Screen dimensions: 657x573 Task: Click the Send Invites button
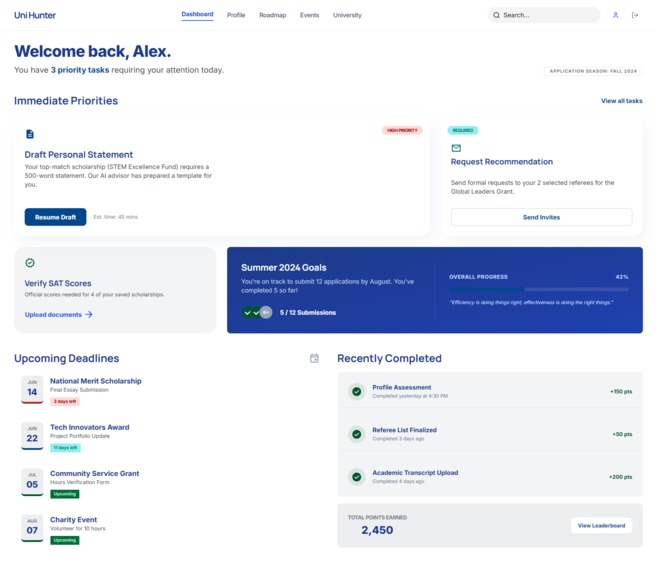coord(541,217)
